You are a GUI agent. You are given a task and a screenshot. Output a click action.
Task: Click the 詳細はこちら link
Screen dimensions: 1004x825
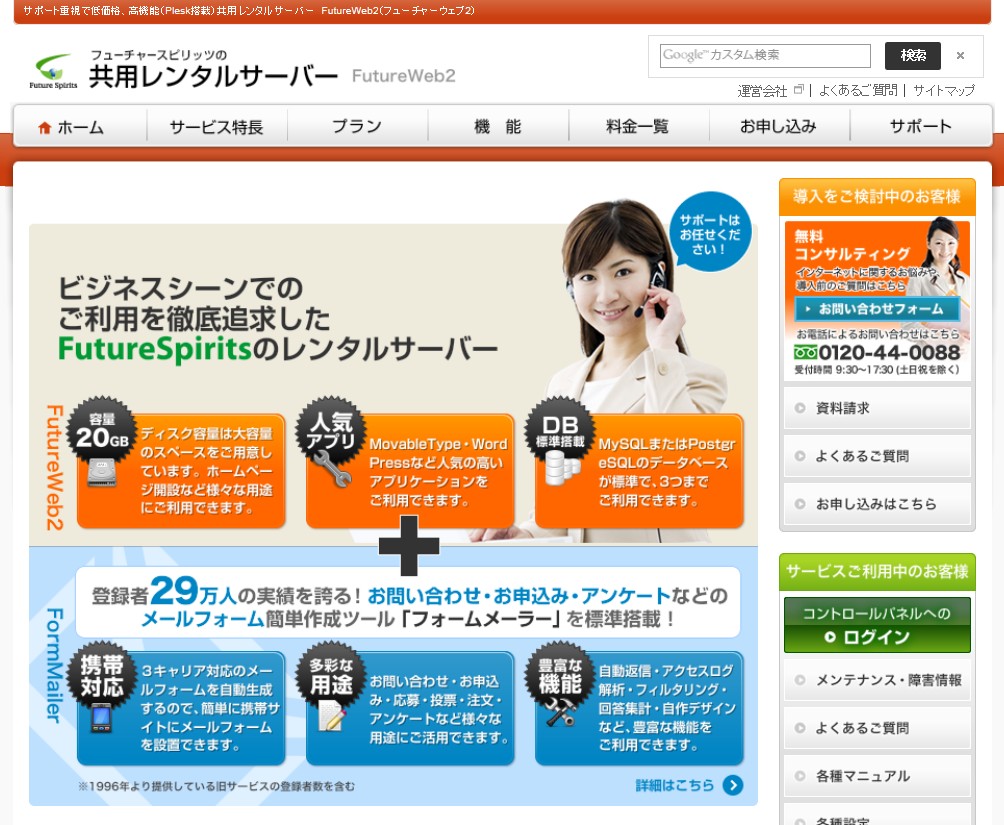674,785
